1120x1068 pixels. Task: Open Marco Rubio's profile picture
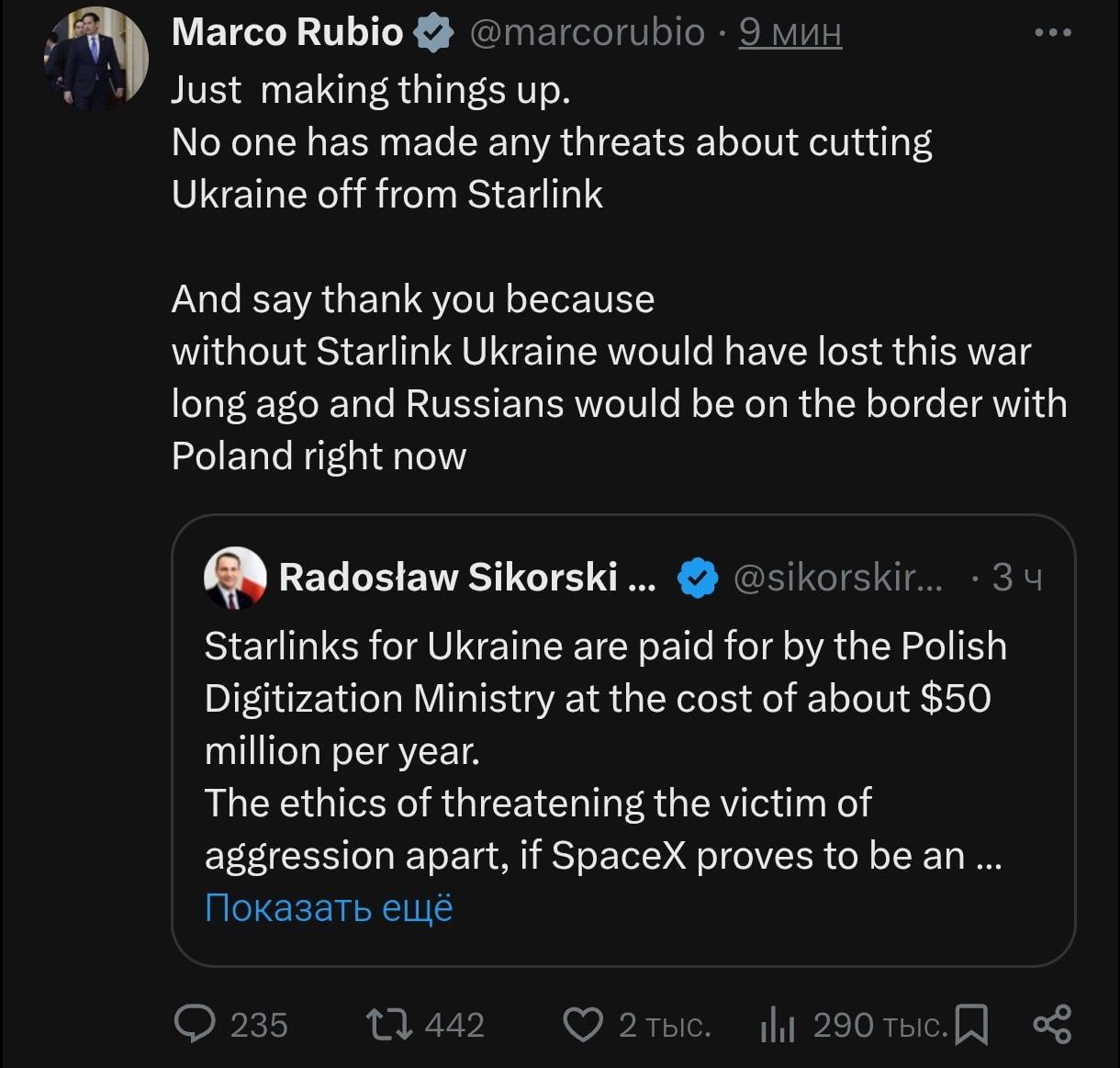(96, 59)
